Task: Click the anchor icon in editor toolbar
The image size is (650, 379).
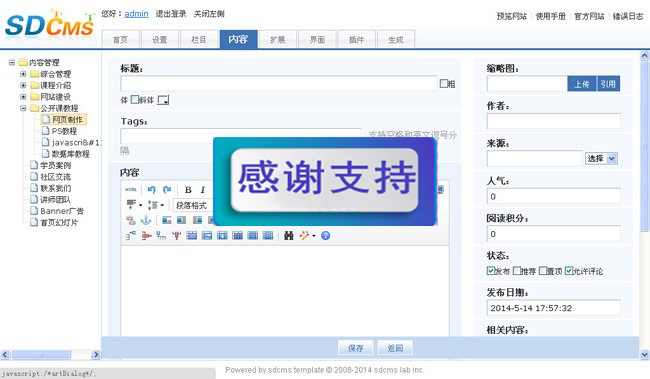Action: 146,220
